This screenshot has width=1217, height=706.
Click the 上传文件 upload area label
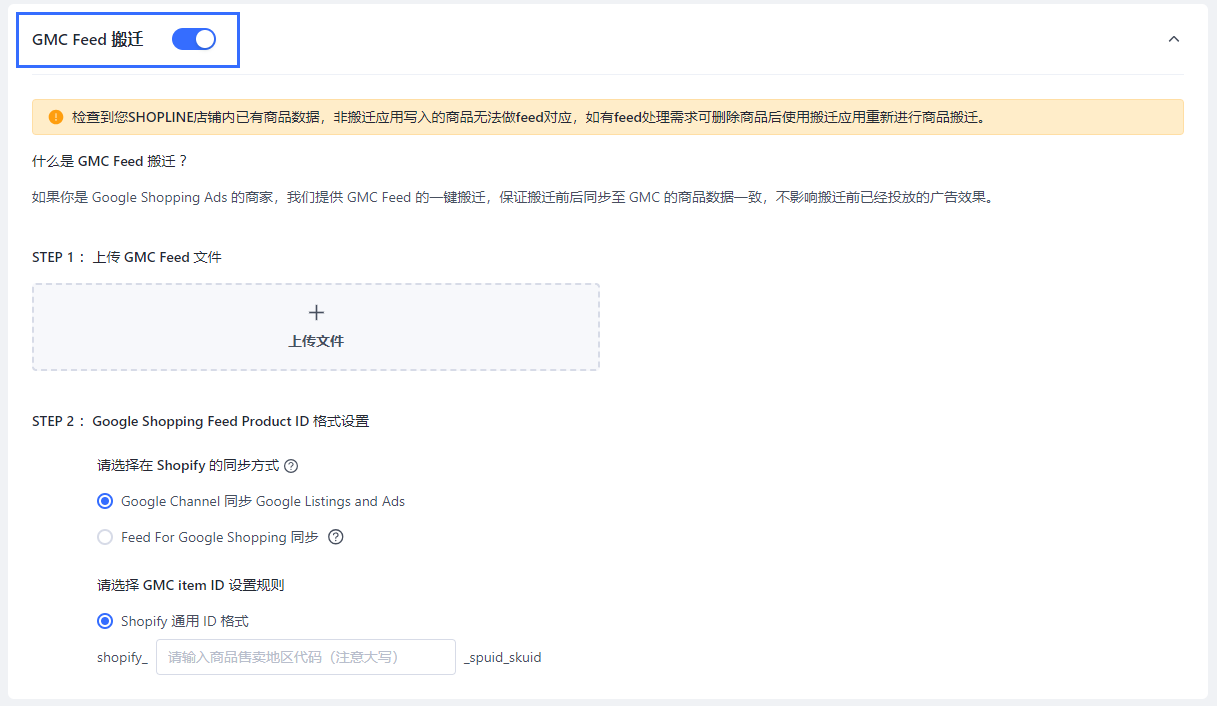pyautogui.click(x=316, y=341)
